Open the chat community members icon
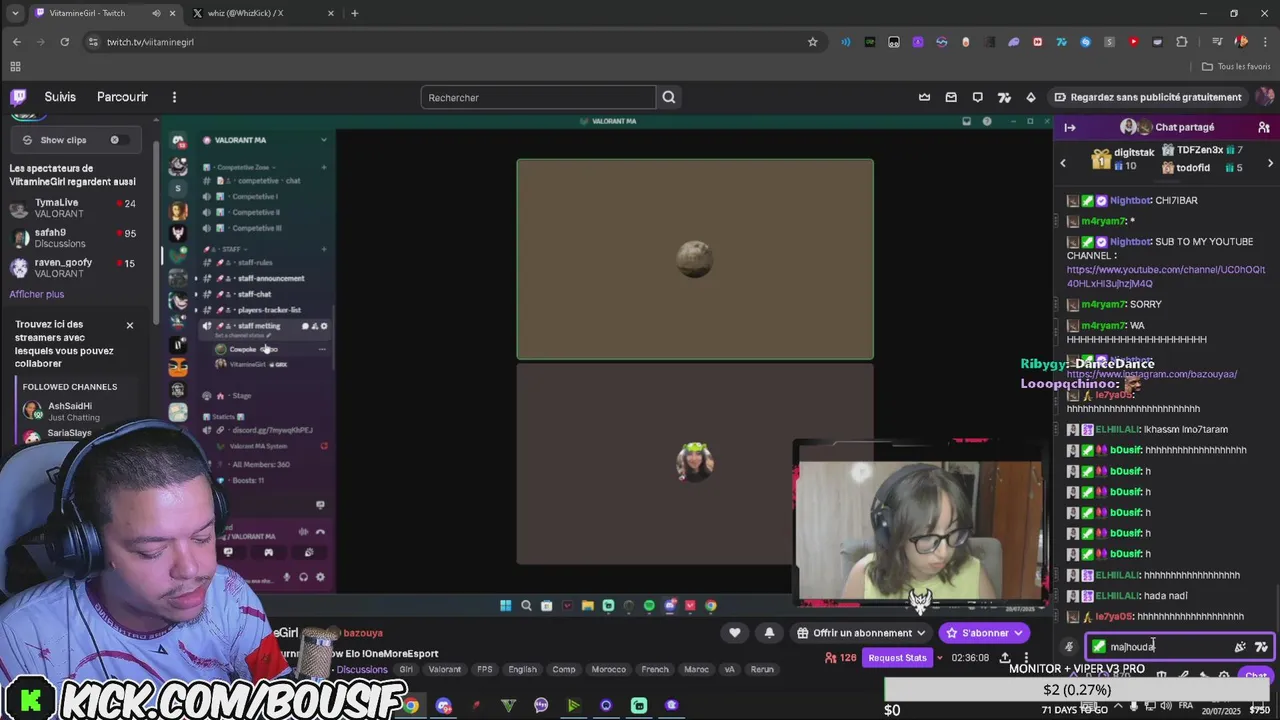The width and height of the screenshot is (1280, 720). [1264, 127]
